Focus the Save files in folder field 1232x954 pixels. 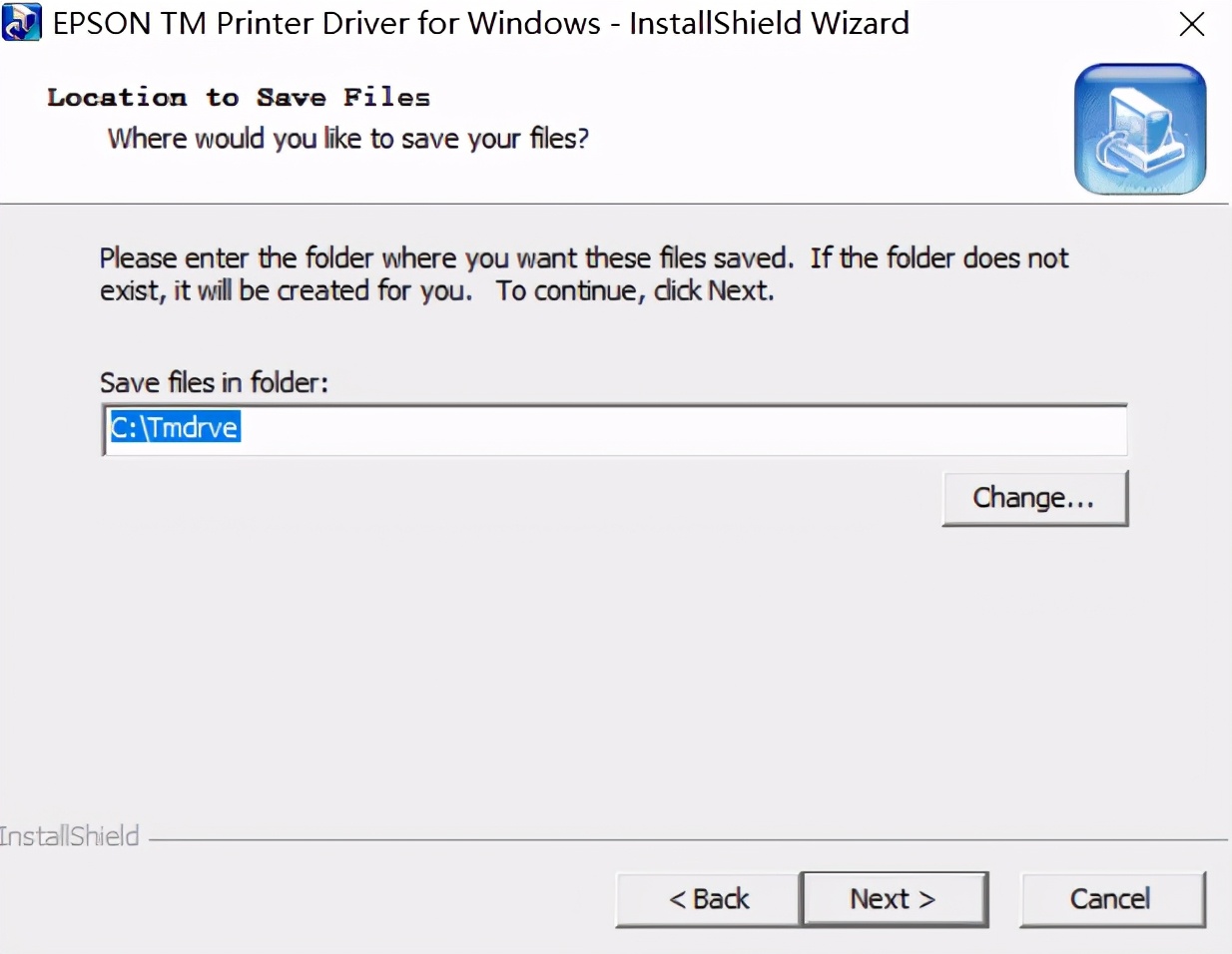[615, 430]
